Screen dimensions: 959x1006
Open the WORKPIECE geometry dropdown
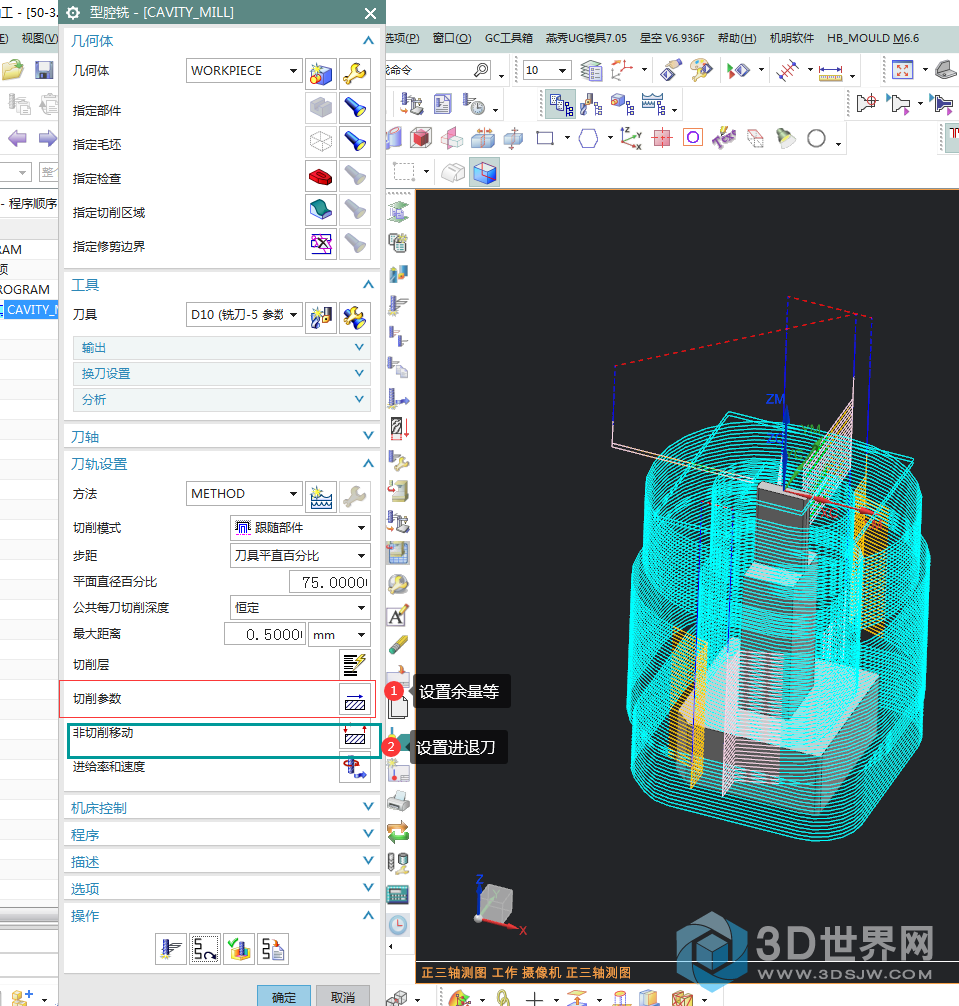tap(293, 71)
